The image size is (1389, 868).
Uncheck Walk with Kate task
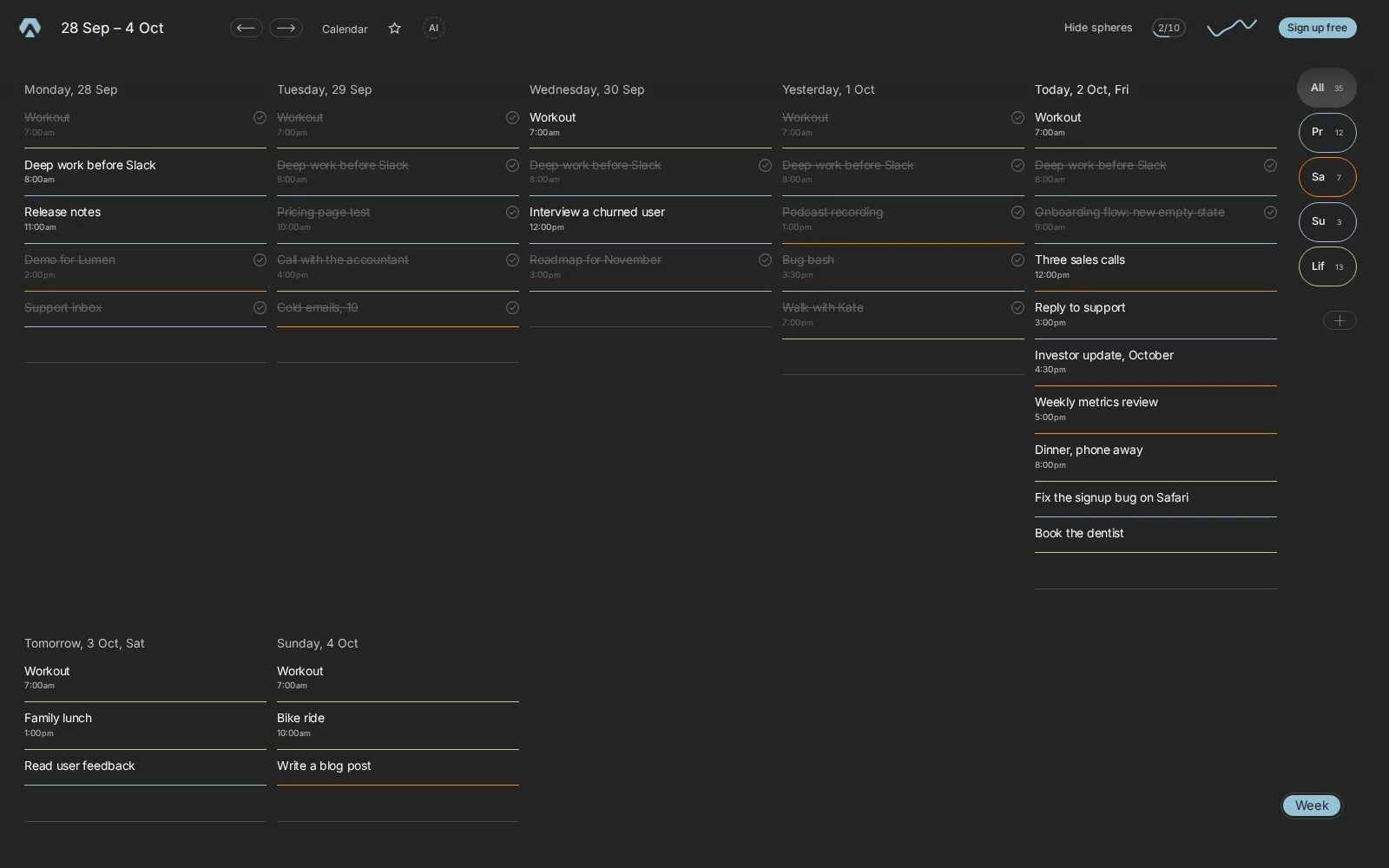(x=1017, y=307)
